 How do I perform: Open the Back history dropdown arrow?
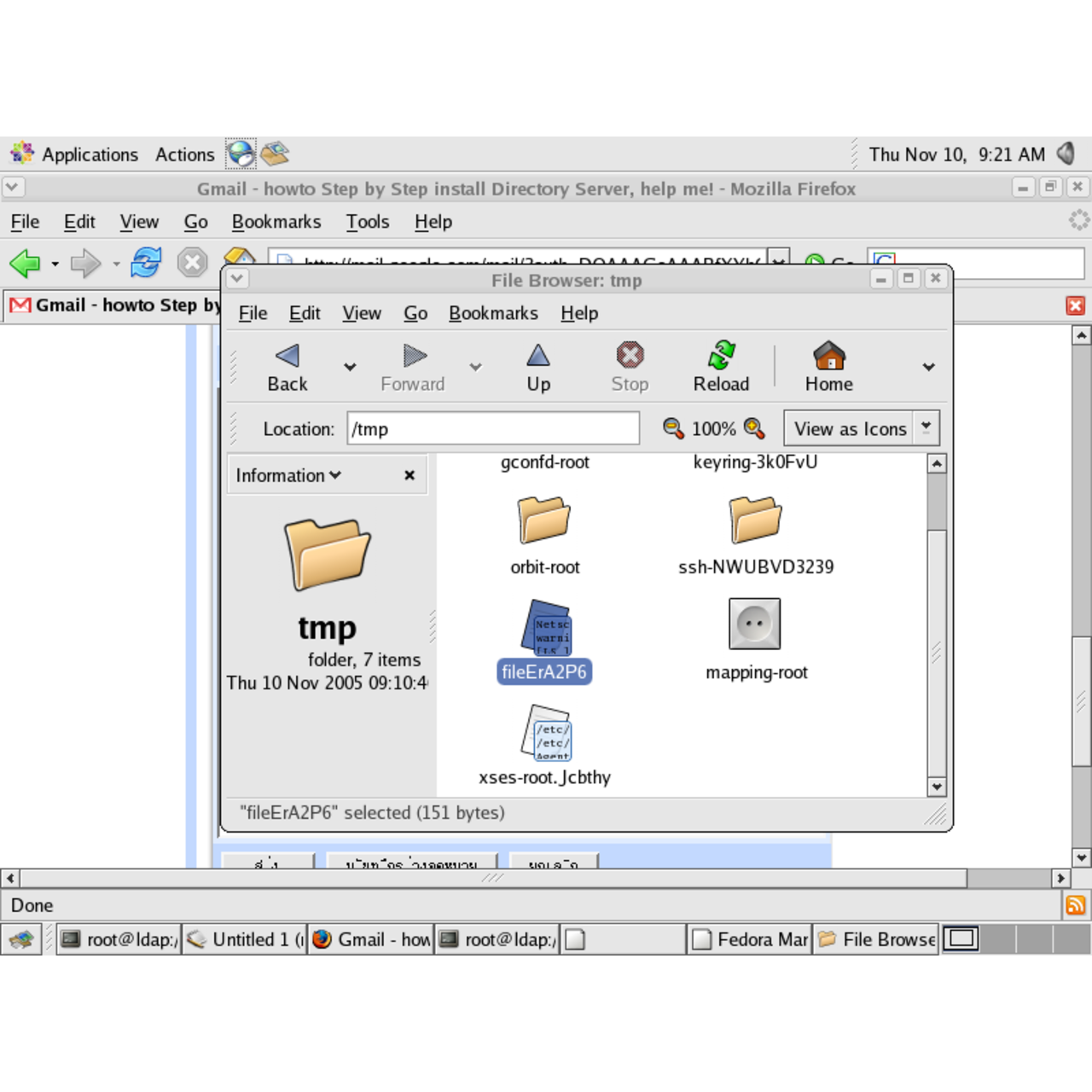(x=350, y=367)
